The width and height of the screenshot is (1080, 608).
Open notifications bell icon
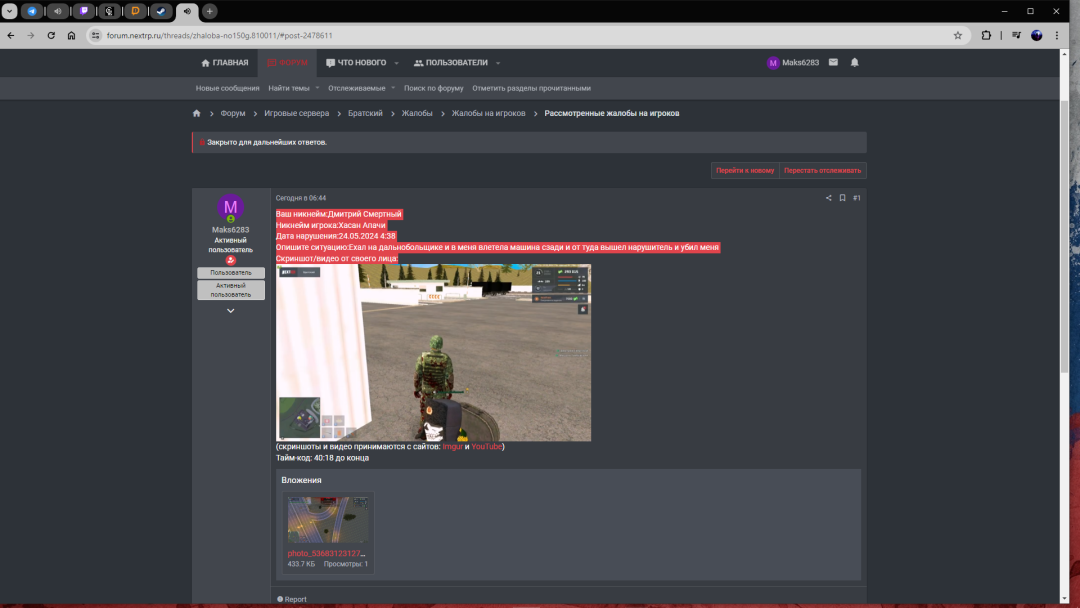pyautogui.click(x=855, y=63)
